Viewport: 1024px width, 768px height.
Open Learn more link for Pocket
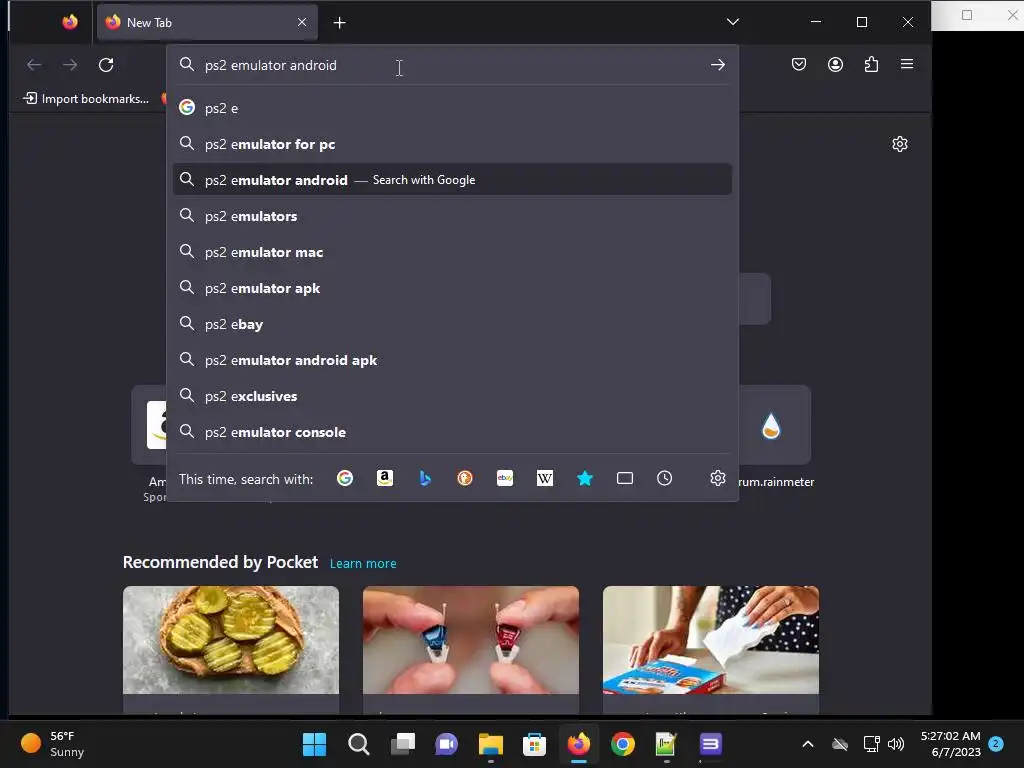coord(363,563)
